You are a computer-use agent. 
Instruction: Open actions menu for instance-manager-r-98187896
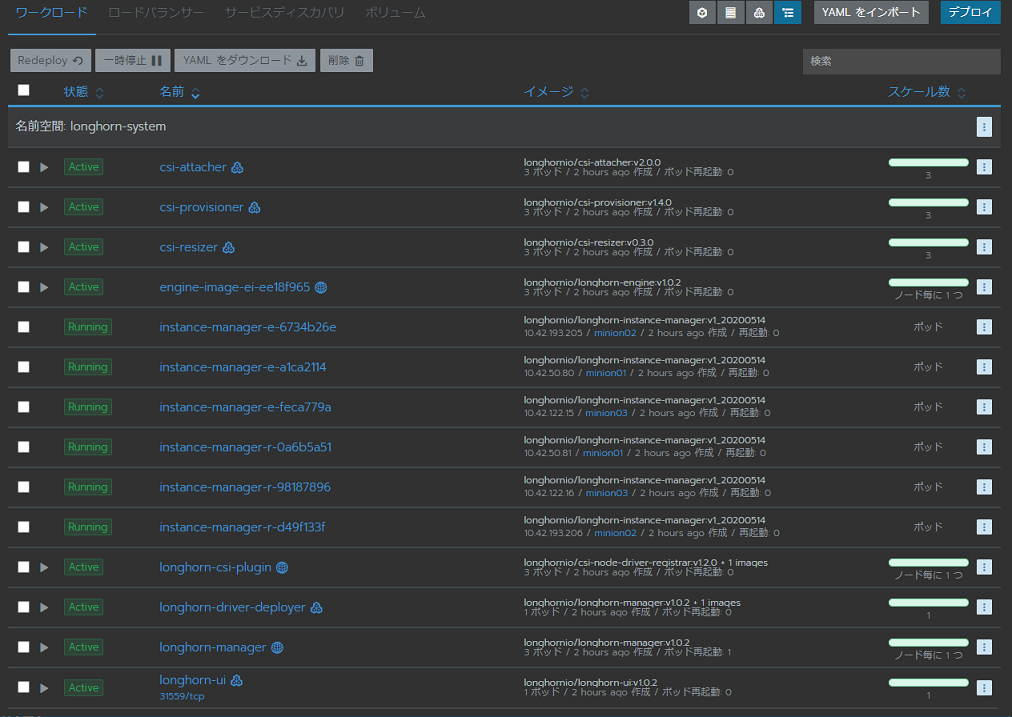[x=984, y=487]
